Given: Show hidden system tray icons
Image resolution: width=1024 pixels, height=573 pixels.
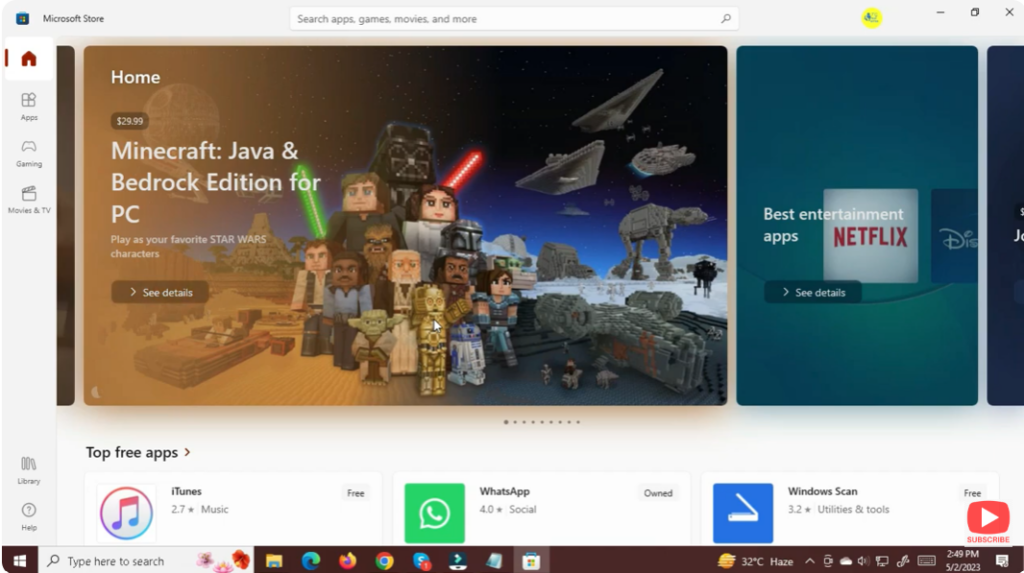Looking at the screenshot, I should (x=810, y=561).
